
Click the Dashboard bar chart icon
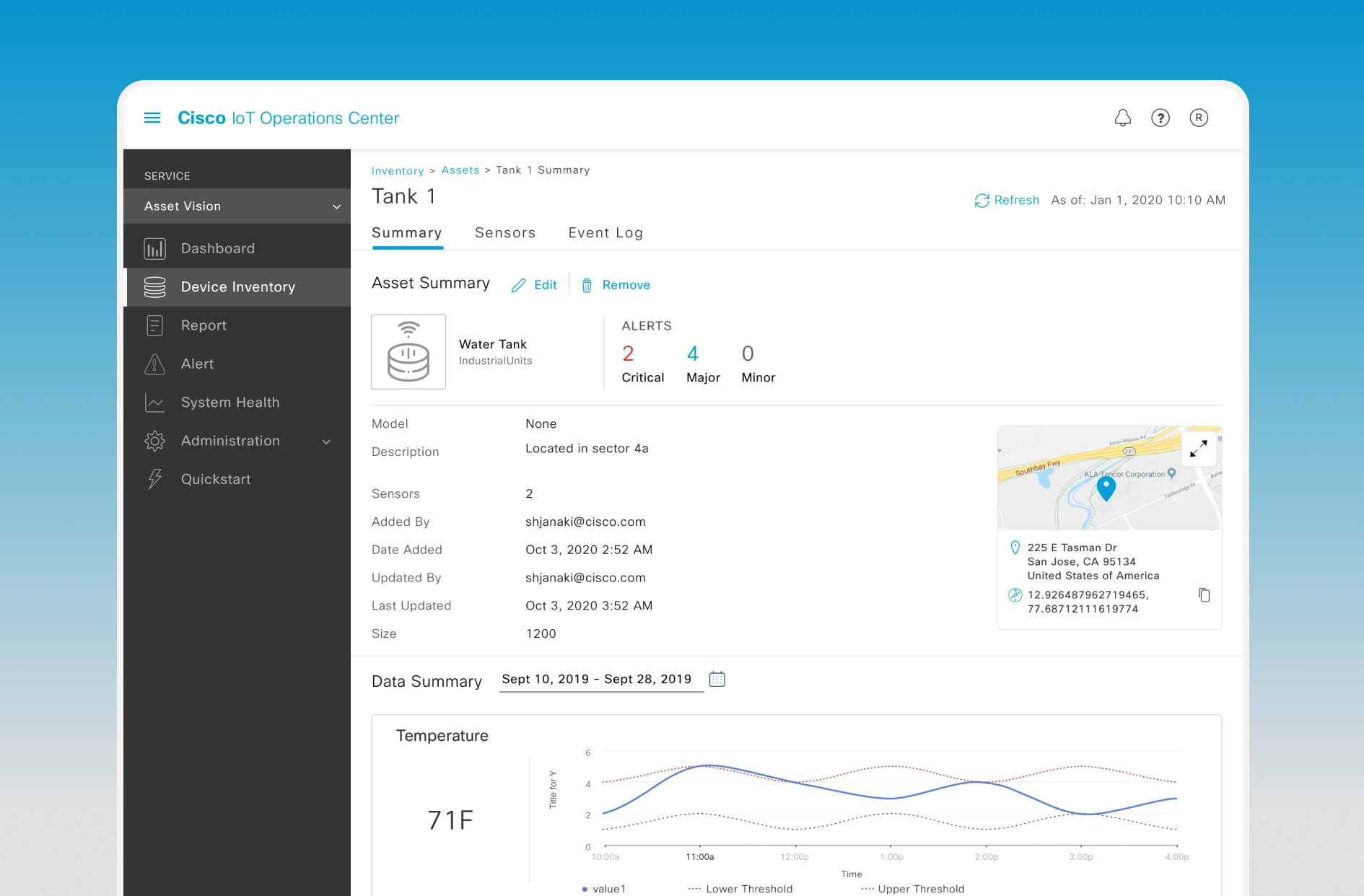pyautogui.click(x=155, y=249)
